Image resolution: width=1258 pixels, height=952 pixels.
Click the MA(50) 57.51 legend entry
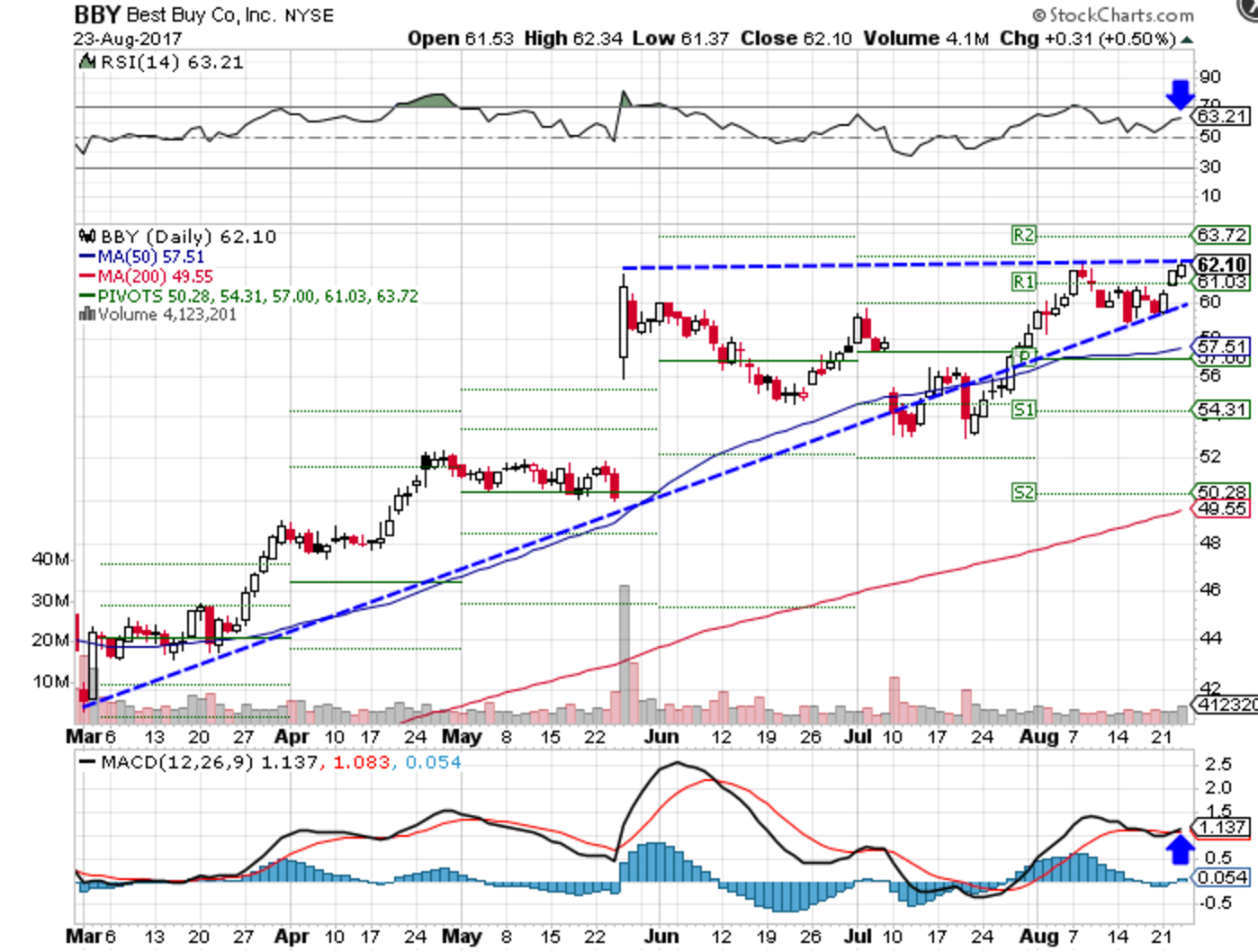(150, 257)
